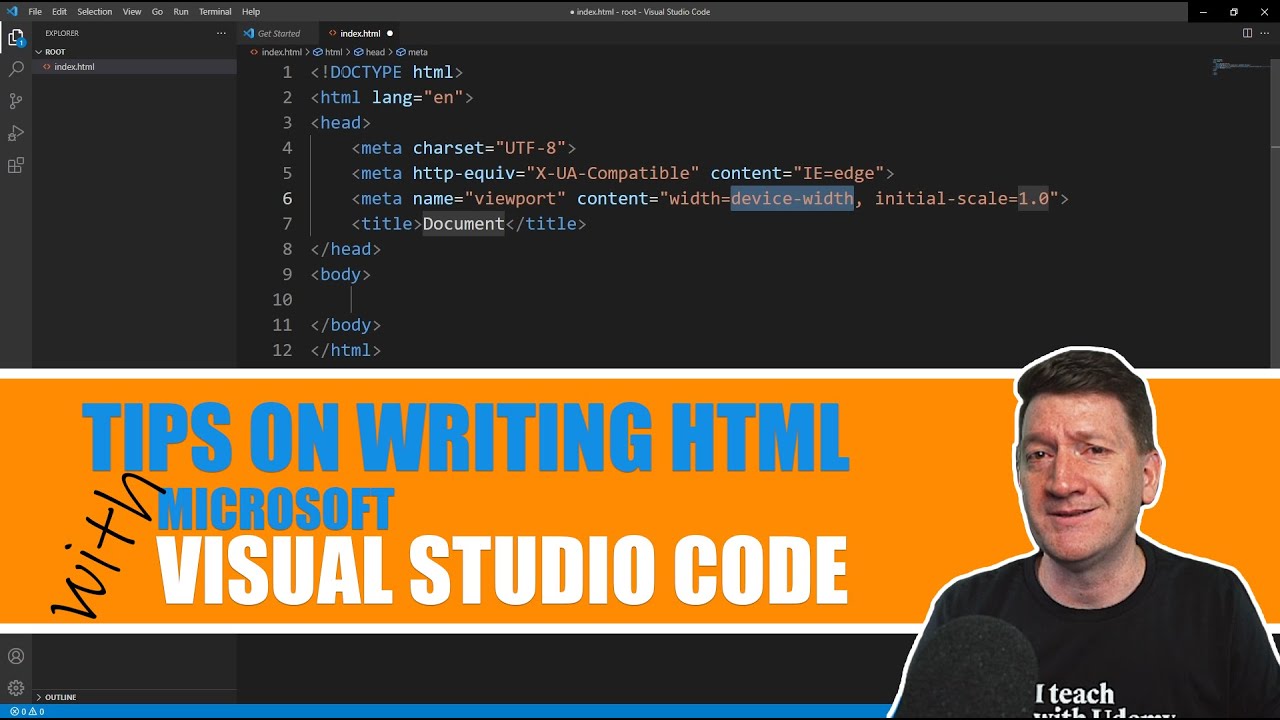The width and height of the screenshot is (1280, 720).
Task: Select the index.html editor tab
Action: 360,33
